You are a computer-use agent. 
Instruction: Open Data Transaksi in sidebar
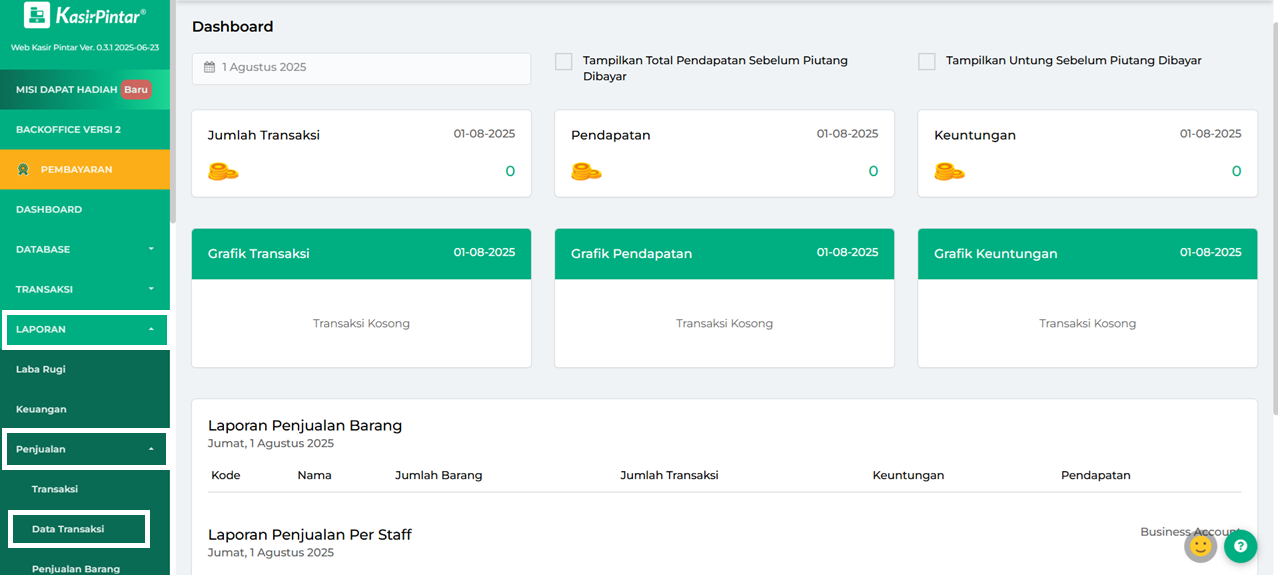click(79, 529)
